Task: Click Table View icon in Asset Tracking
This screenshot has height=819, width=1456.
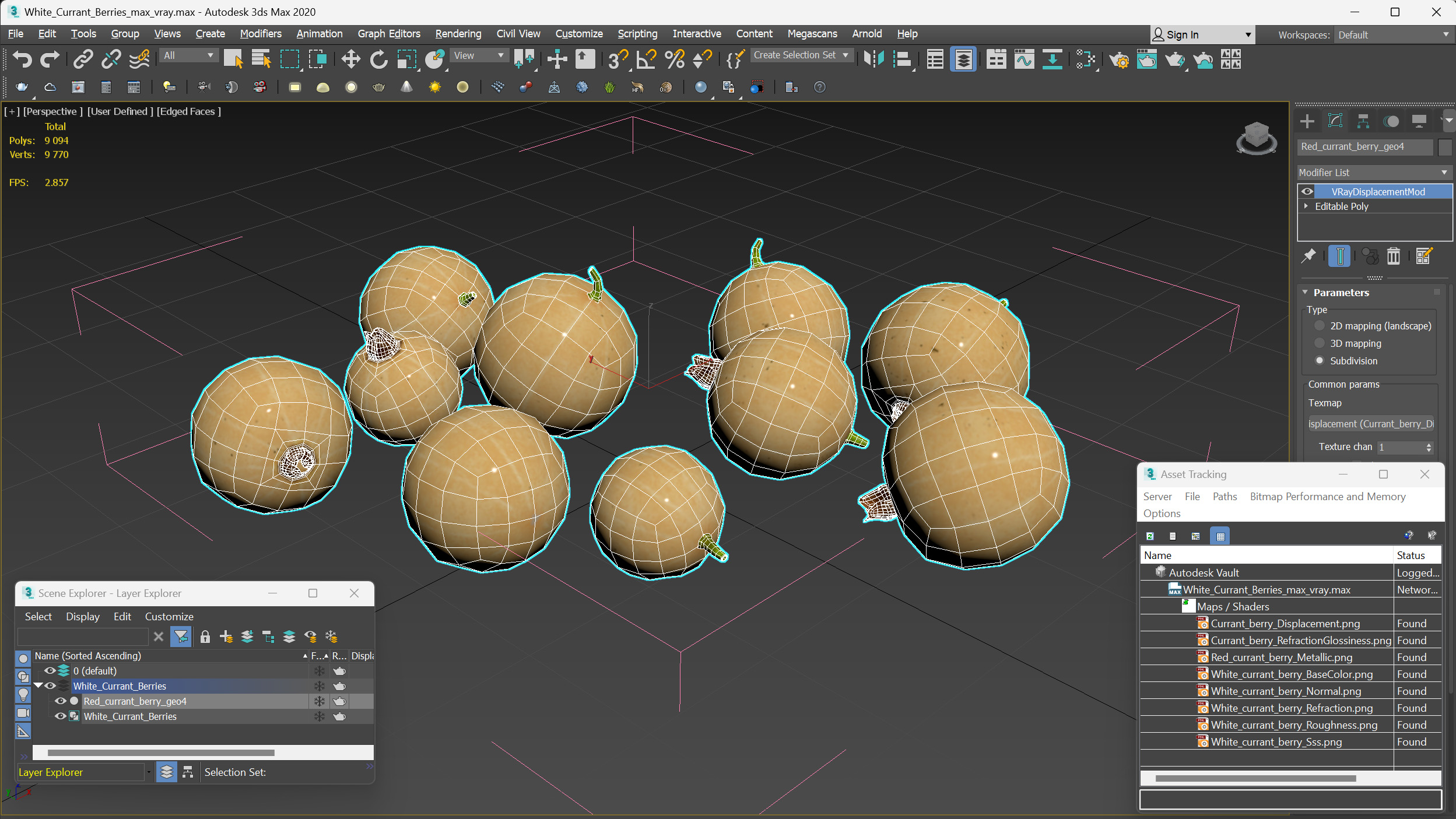Action: point(1220,536)
